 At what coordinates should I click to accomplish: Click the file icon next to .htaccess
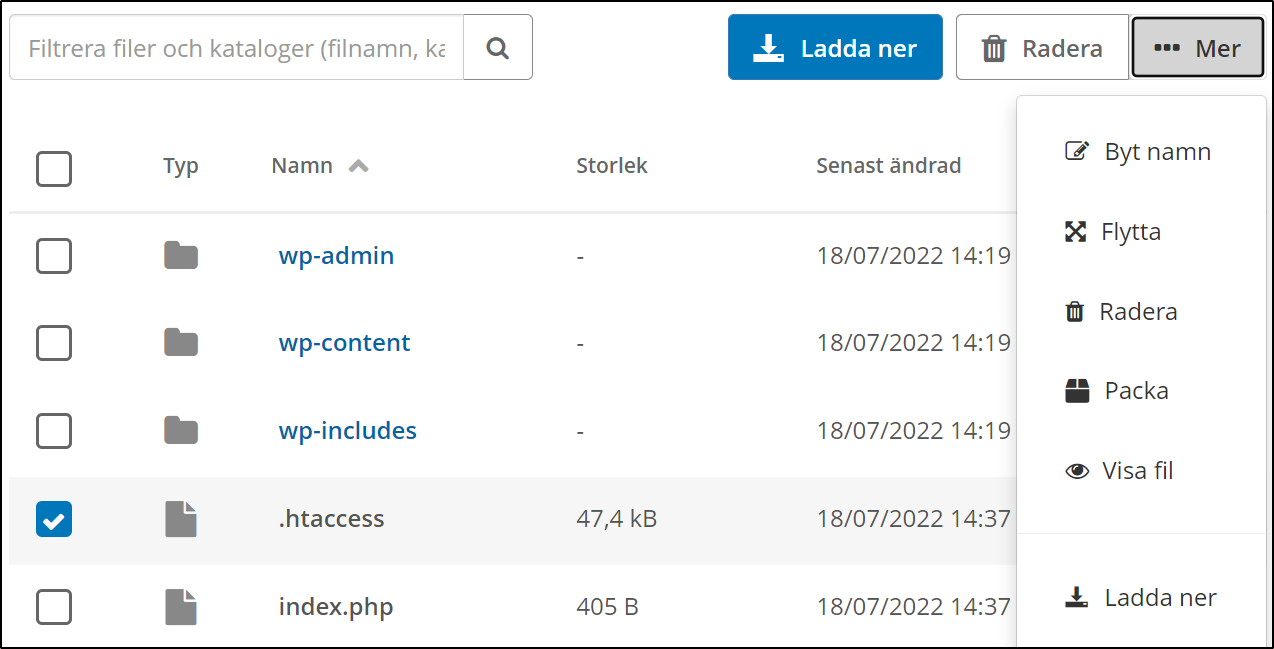coord(181,518)
